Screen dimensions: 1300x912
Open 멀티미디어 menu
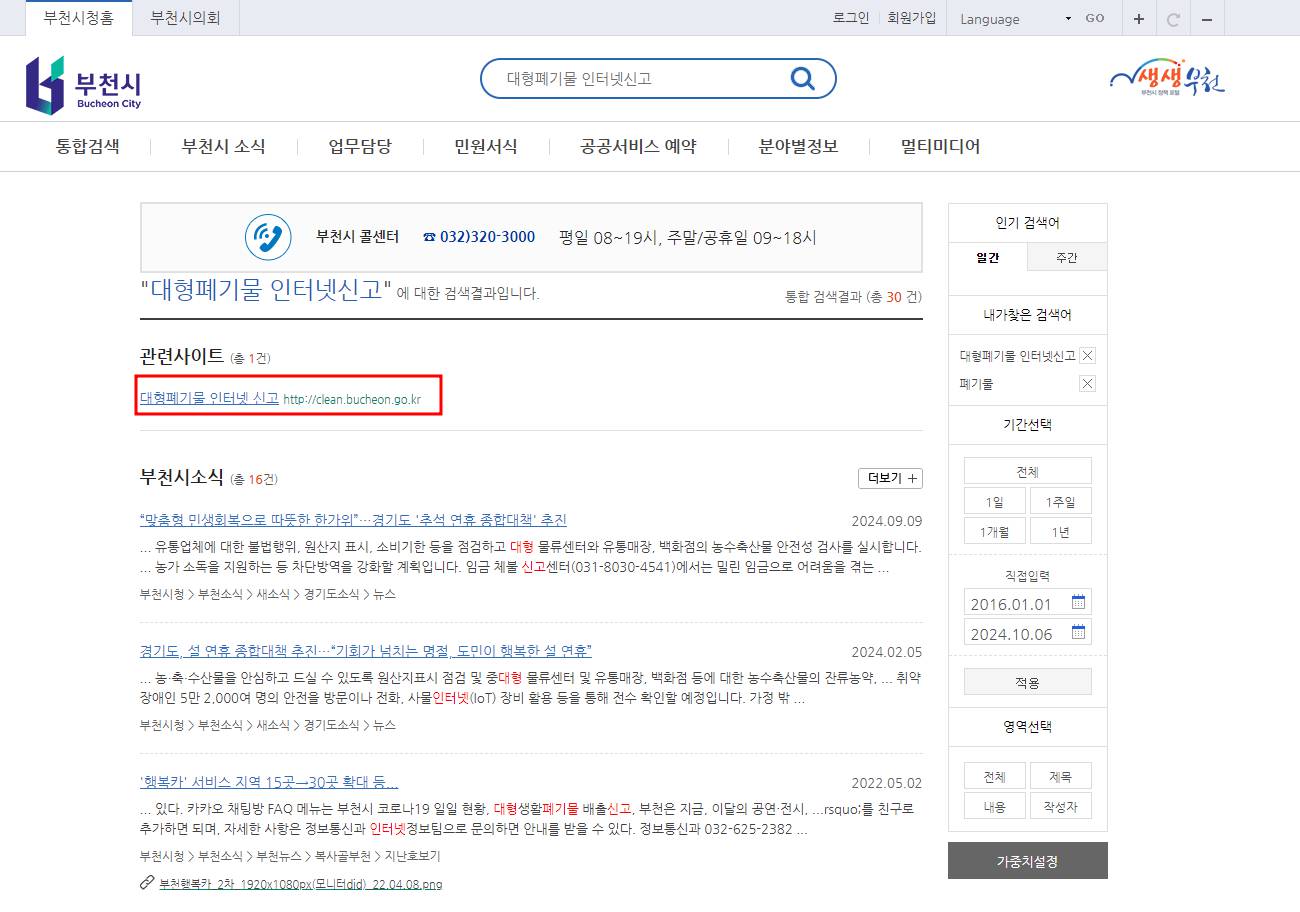click(940, 146)
